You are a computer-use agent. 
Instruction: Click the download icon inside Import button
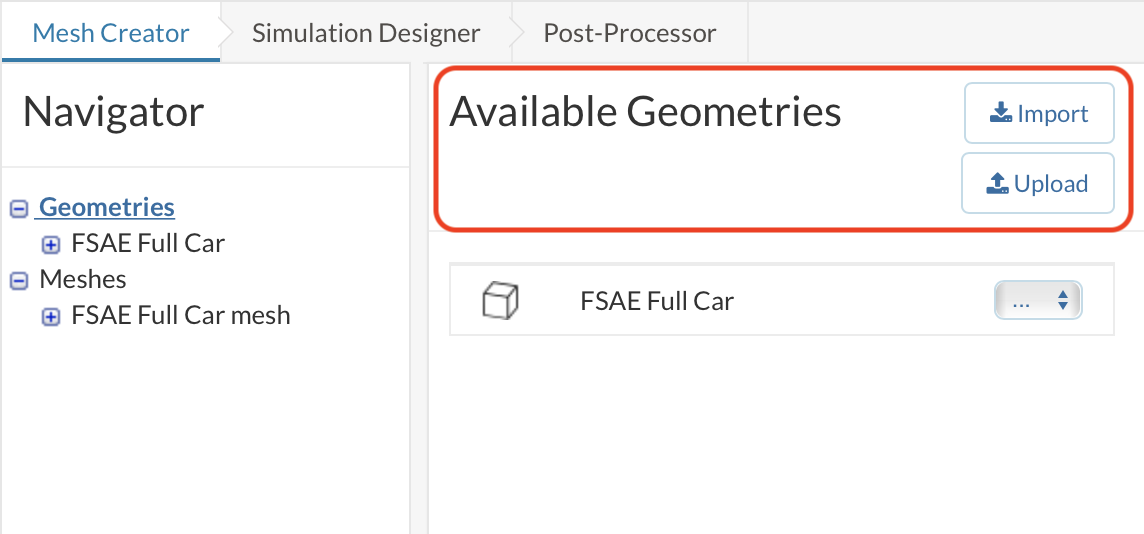1001,114
